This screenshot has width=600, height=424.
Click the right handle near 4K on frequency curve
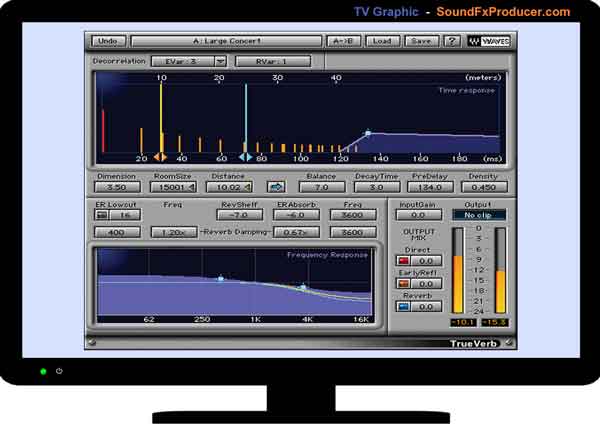303,287
